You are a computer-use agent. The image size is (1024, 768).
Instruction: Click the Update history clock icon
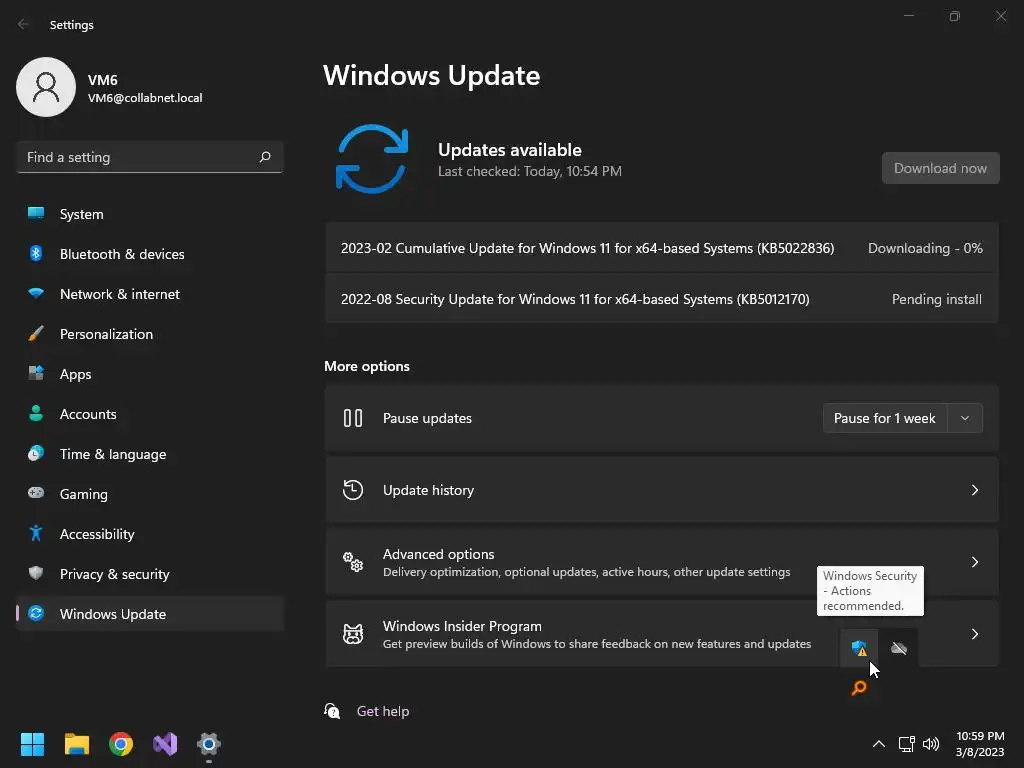(x=353, y=490)
